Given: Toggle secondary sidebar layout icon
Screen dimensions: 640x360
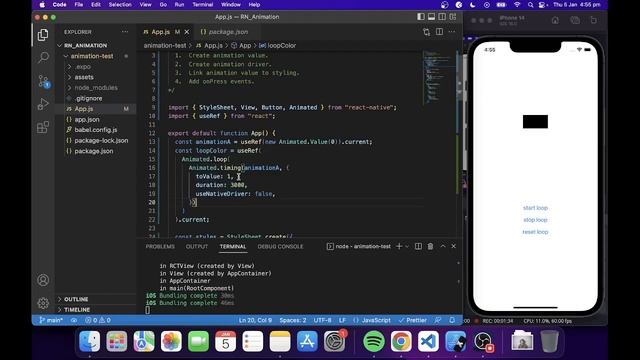Looking at the screenshot, I should coord(442,17).
